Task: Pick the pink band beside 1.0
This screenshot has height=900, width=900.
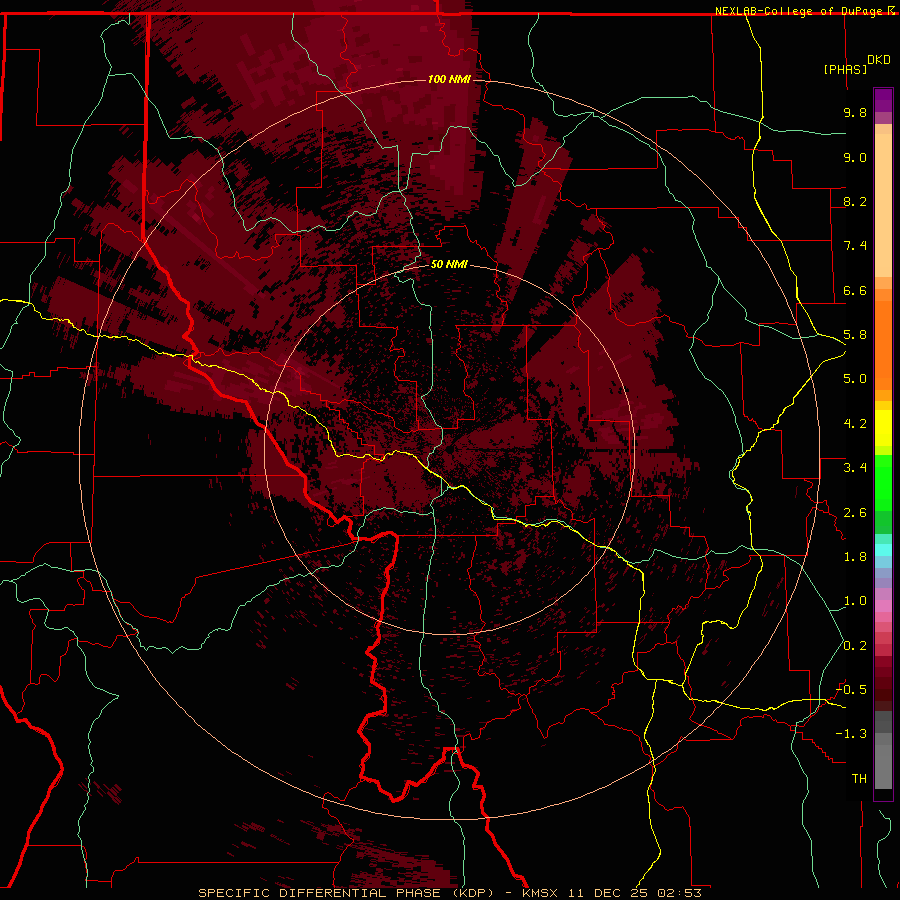Action: (883, 606)
